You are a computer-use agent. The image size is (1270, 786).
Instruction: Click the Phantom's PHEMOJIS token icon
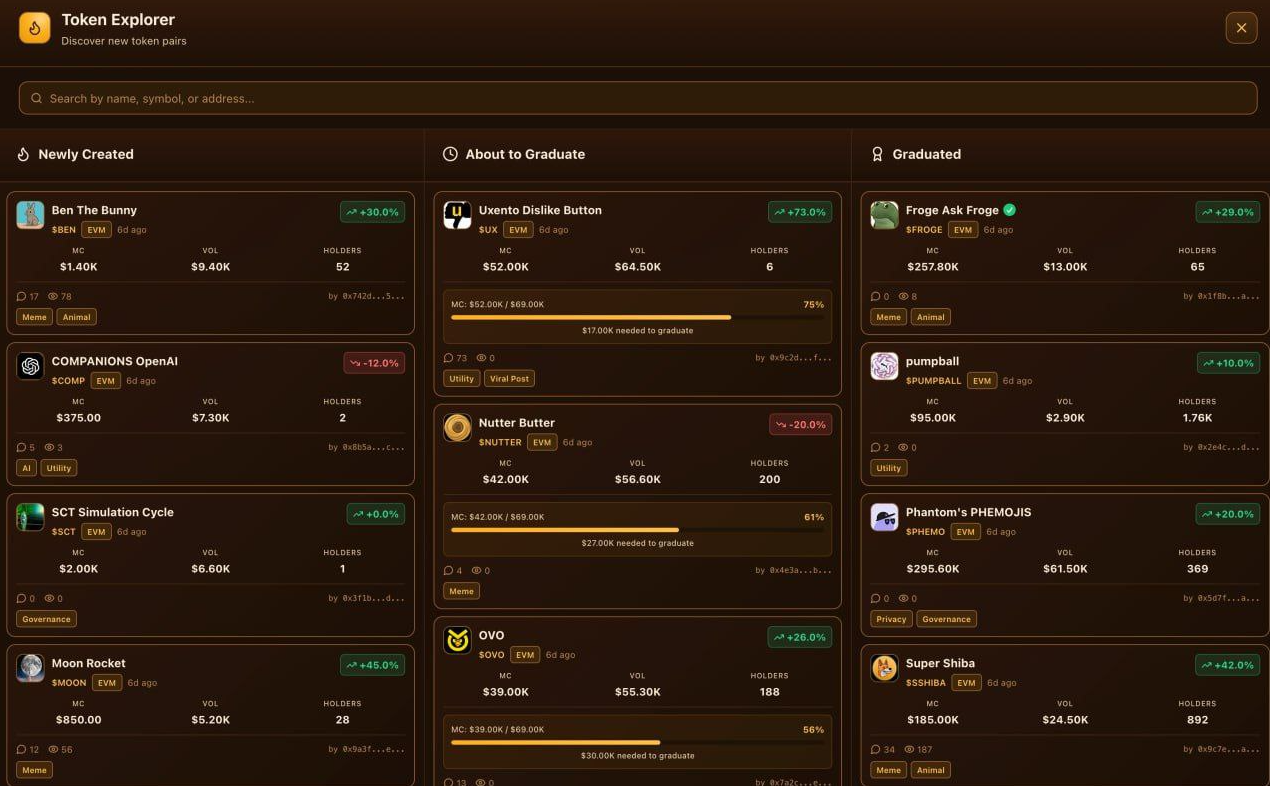point(884,517)
